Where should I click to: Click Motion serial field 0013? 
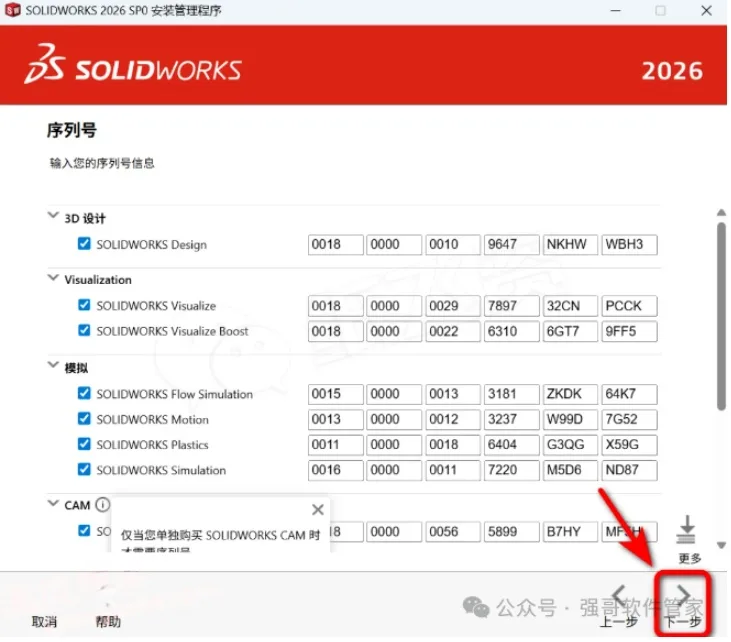(x=335, y=419)
